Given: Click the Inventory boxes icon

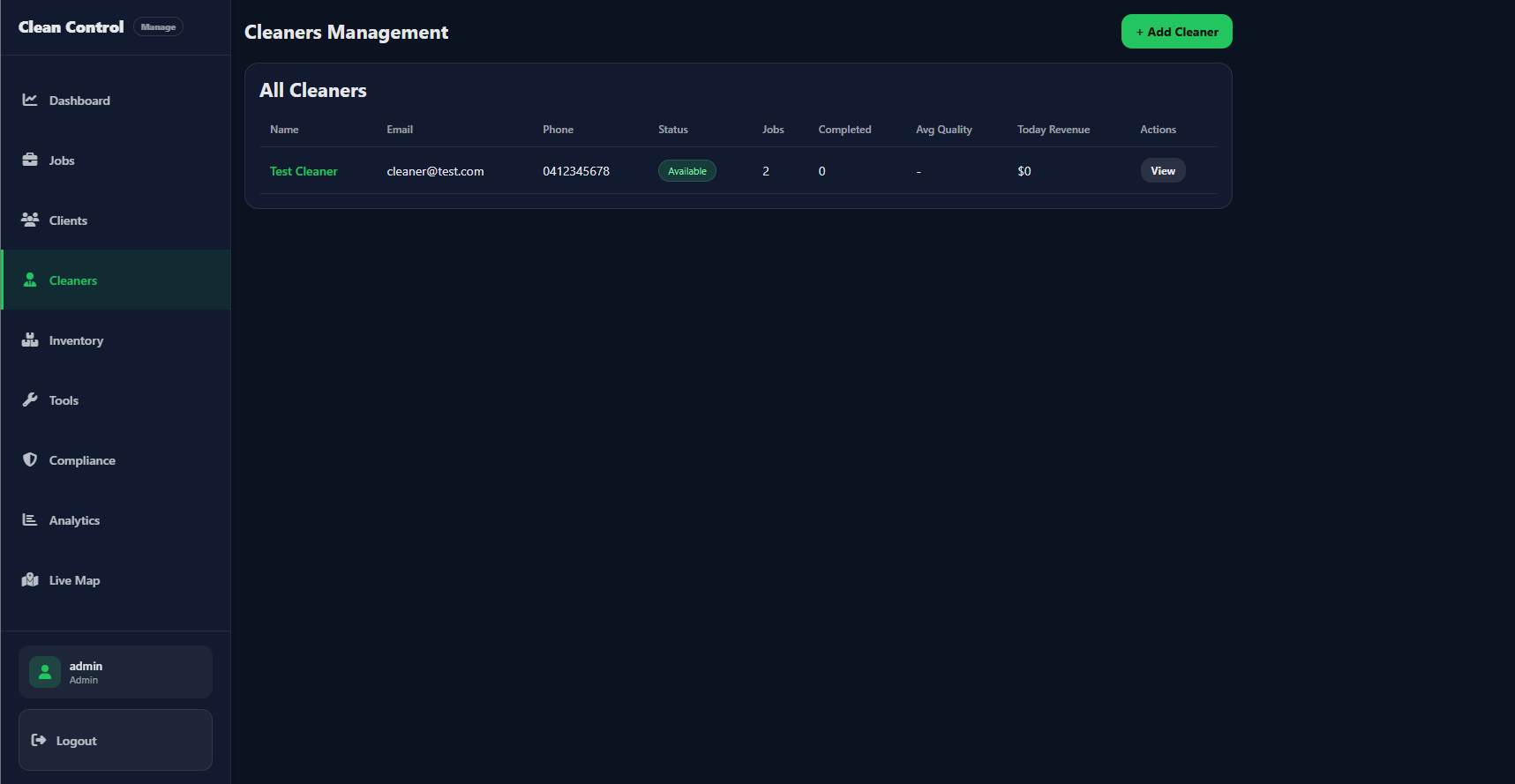Looking at the screenshot, I should point(30,340).
